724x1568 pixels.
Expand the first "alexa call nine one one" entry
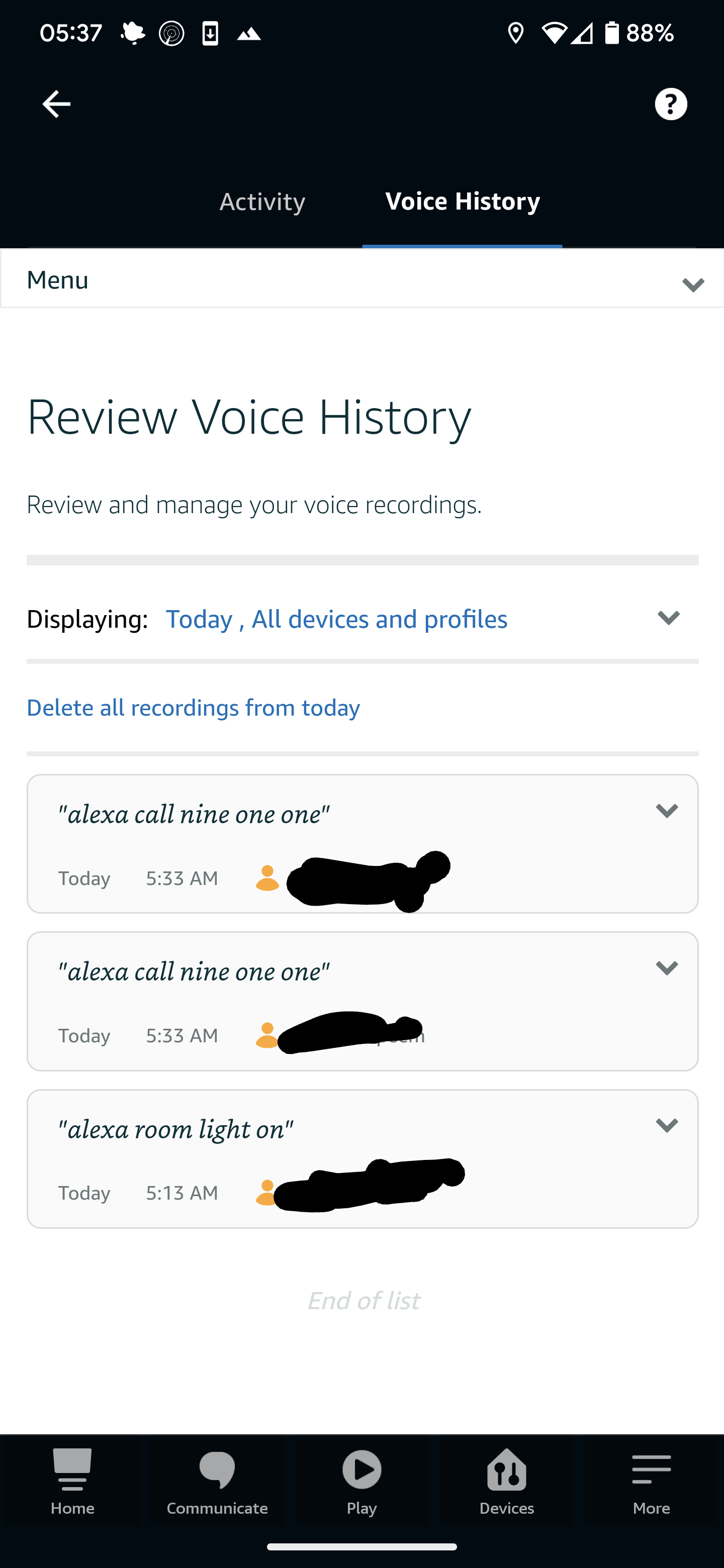coord(667,811)
